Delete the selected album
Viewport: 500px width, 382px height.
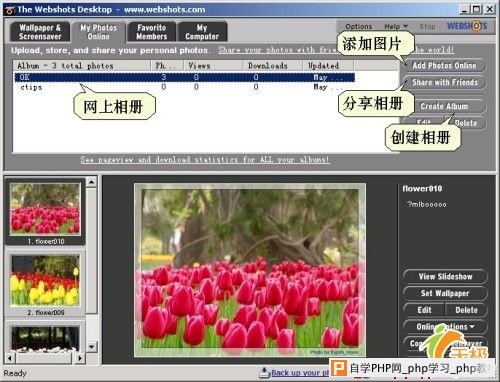click(466, 123)
